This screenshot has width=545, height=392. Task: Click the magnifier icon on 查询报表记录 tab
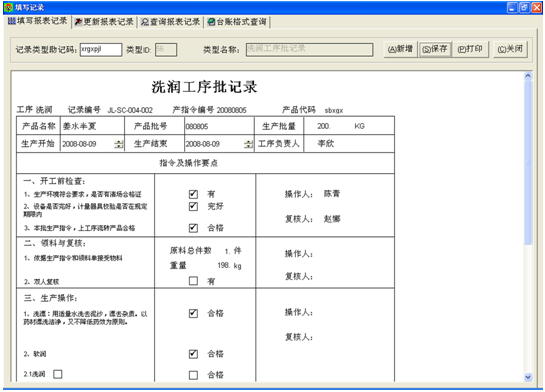pos(145,22)
